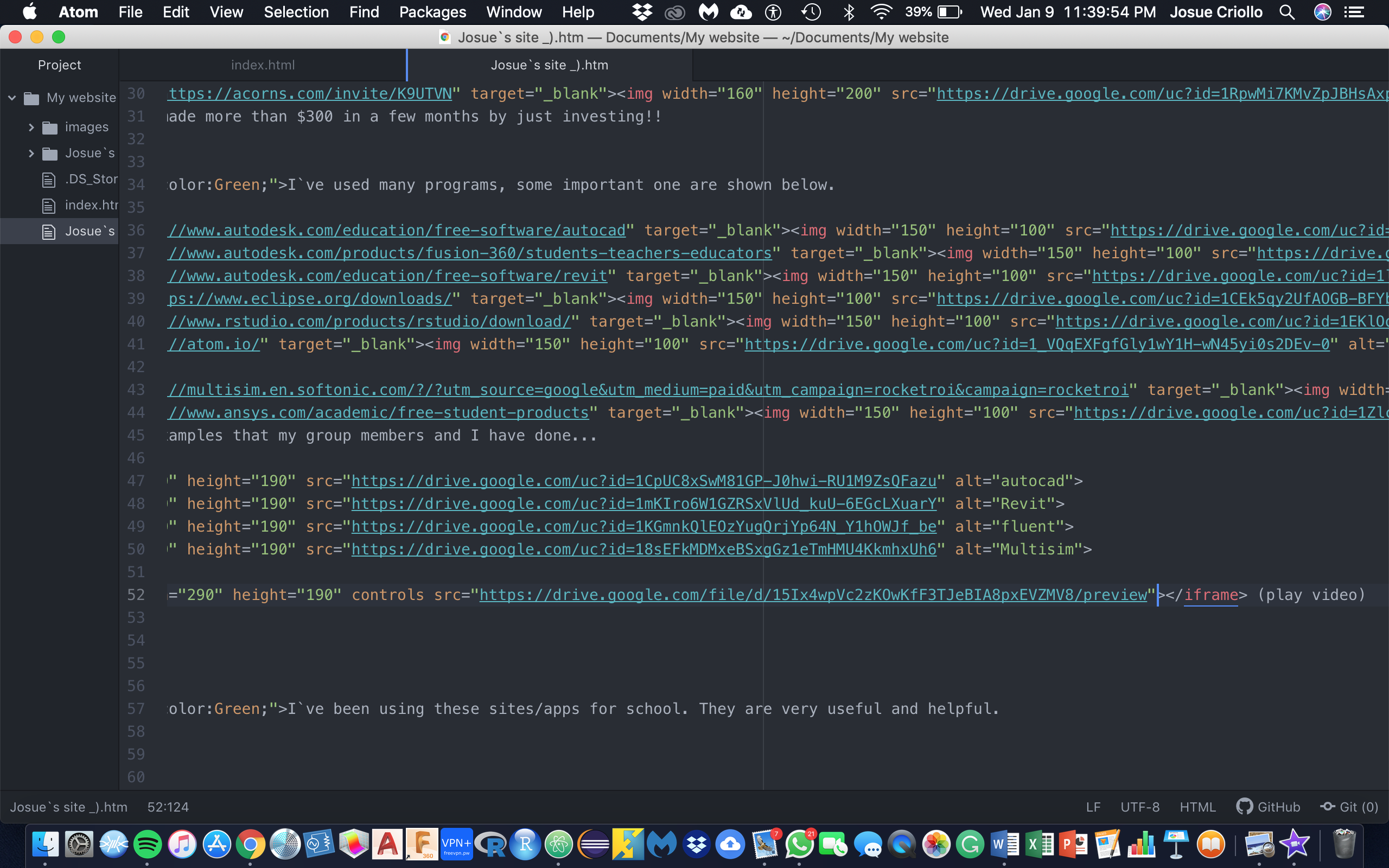Open the VPN+ app in the dock
Image resolution: width=1389 pixels, height=868 pixels.
coord(456,844)
